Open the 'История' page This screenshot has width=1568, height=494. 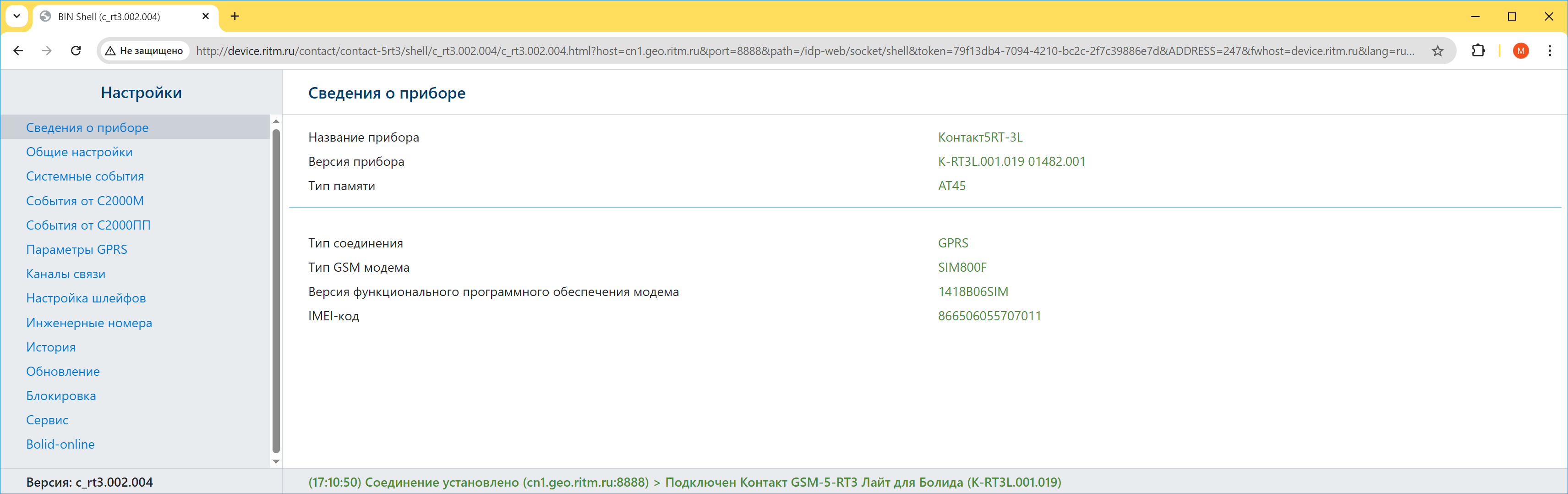(x=50, y=346)
